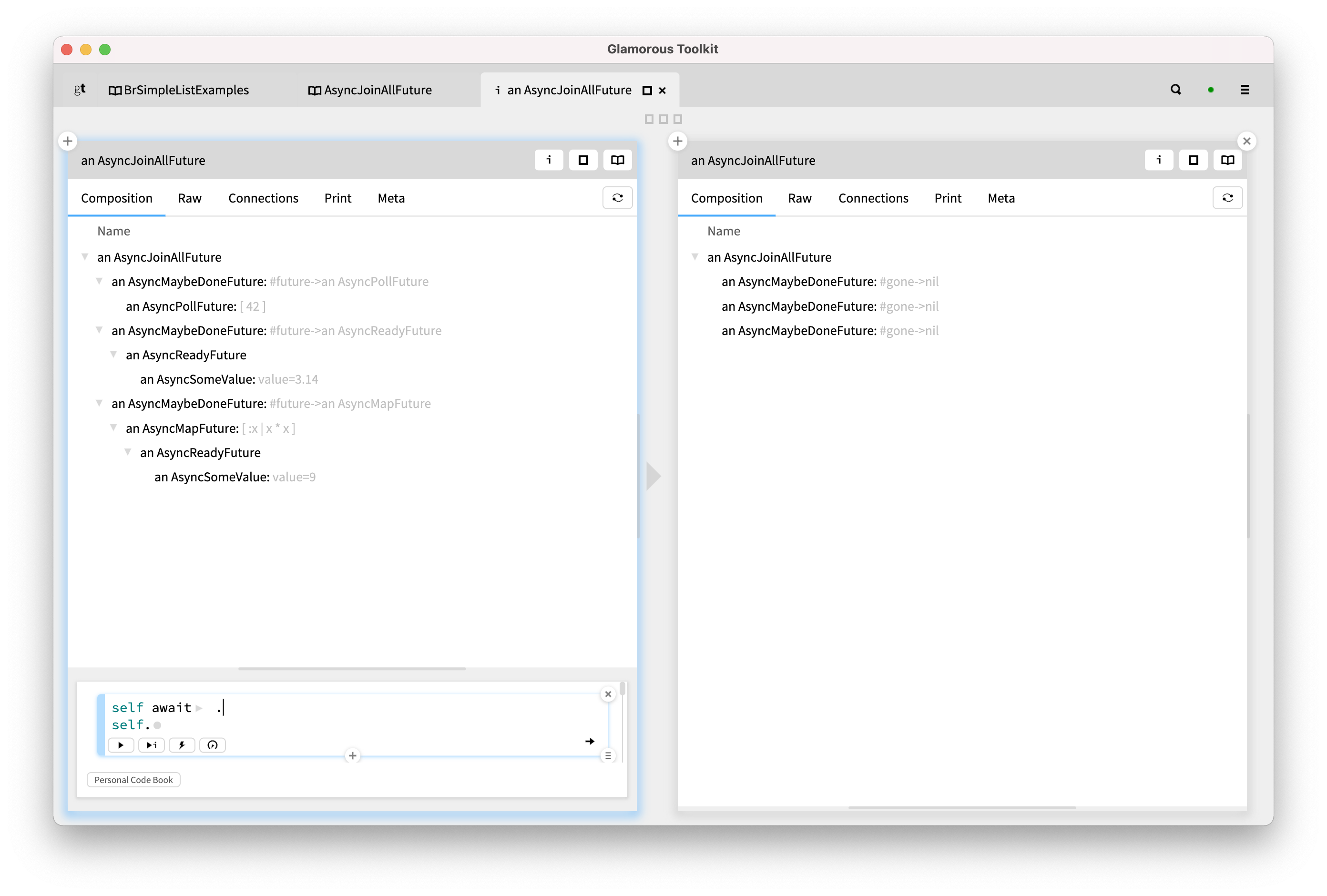Collapse the top-level AsyncJoinAllFuture node on the right
Screen dimensions: 1327x896
point(695,257)
